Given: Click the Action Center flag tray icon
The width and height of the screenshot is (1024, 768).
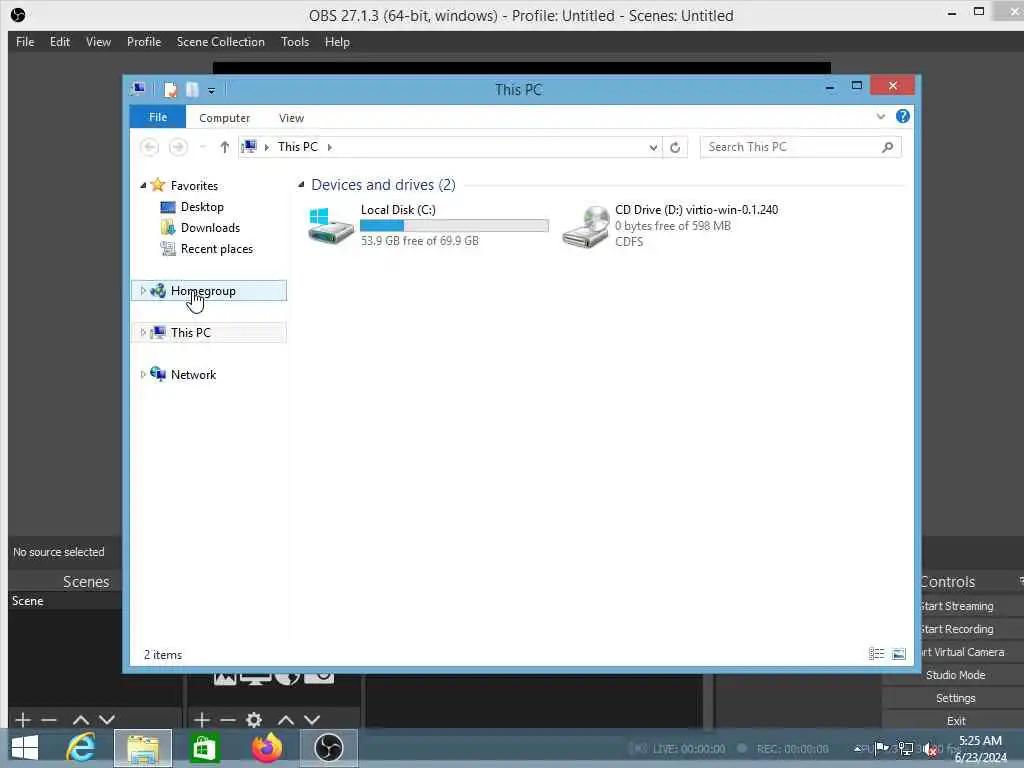Looking at the screenshot, I should (x=882, y=748).
